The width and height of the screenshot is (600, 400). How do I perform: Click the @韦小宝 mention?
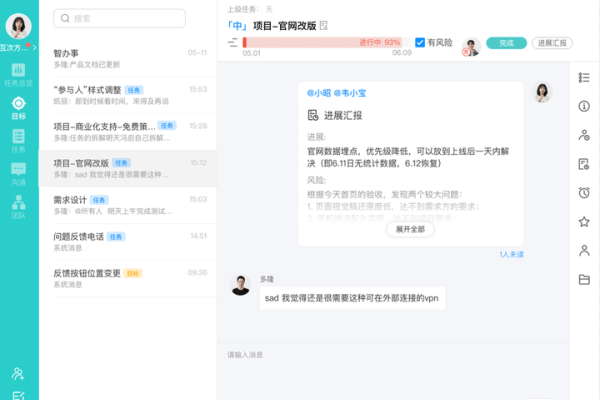point(350,93)
